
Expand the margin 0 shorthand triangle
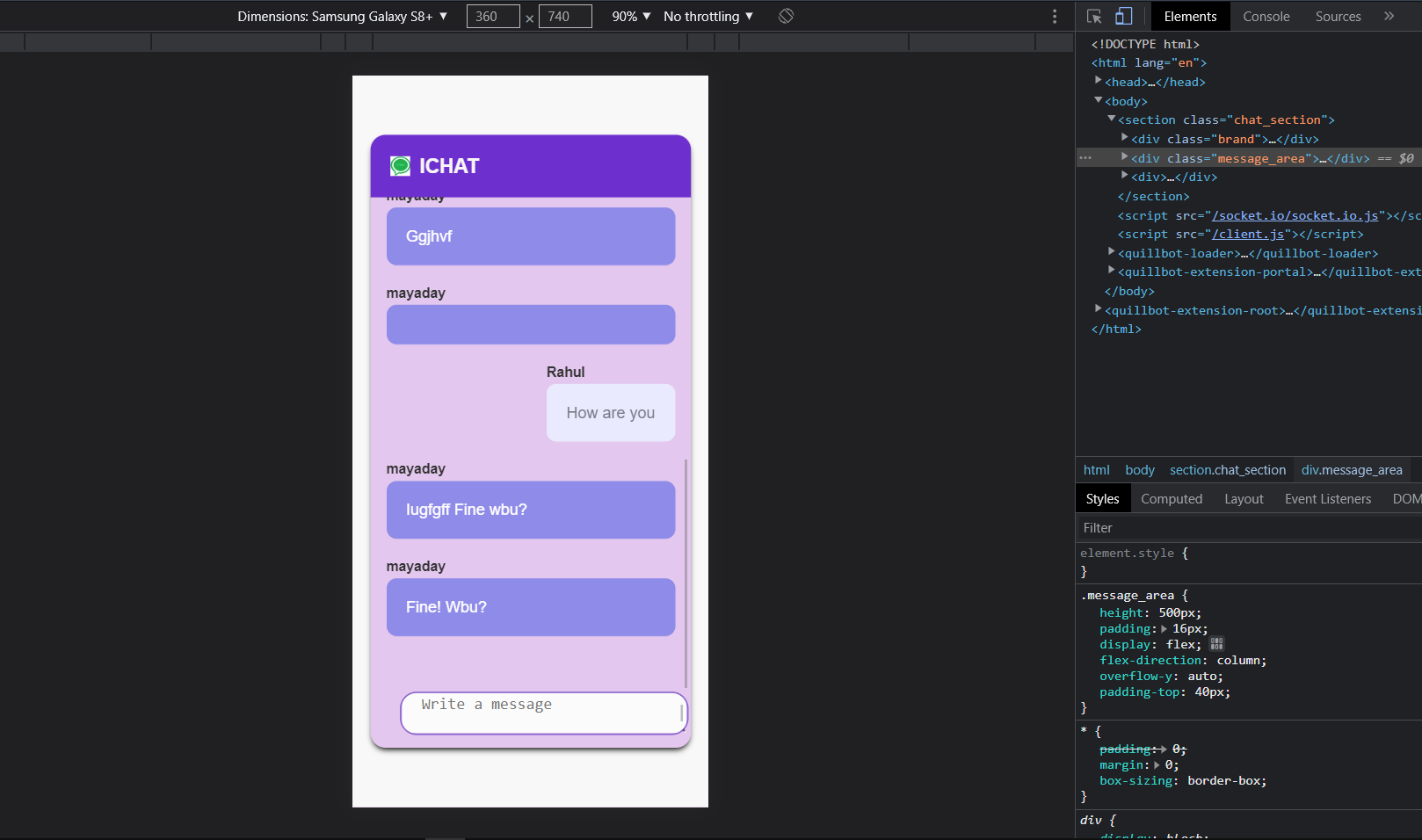click(x=1157, y=765)
